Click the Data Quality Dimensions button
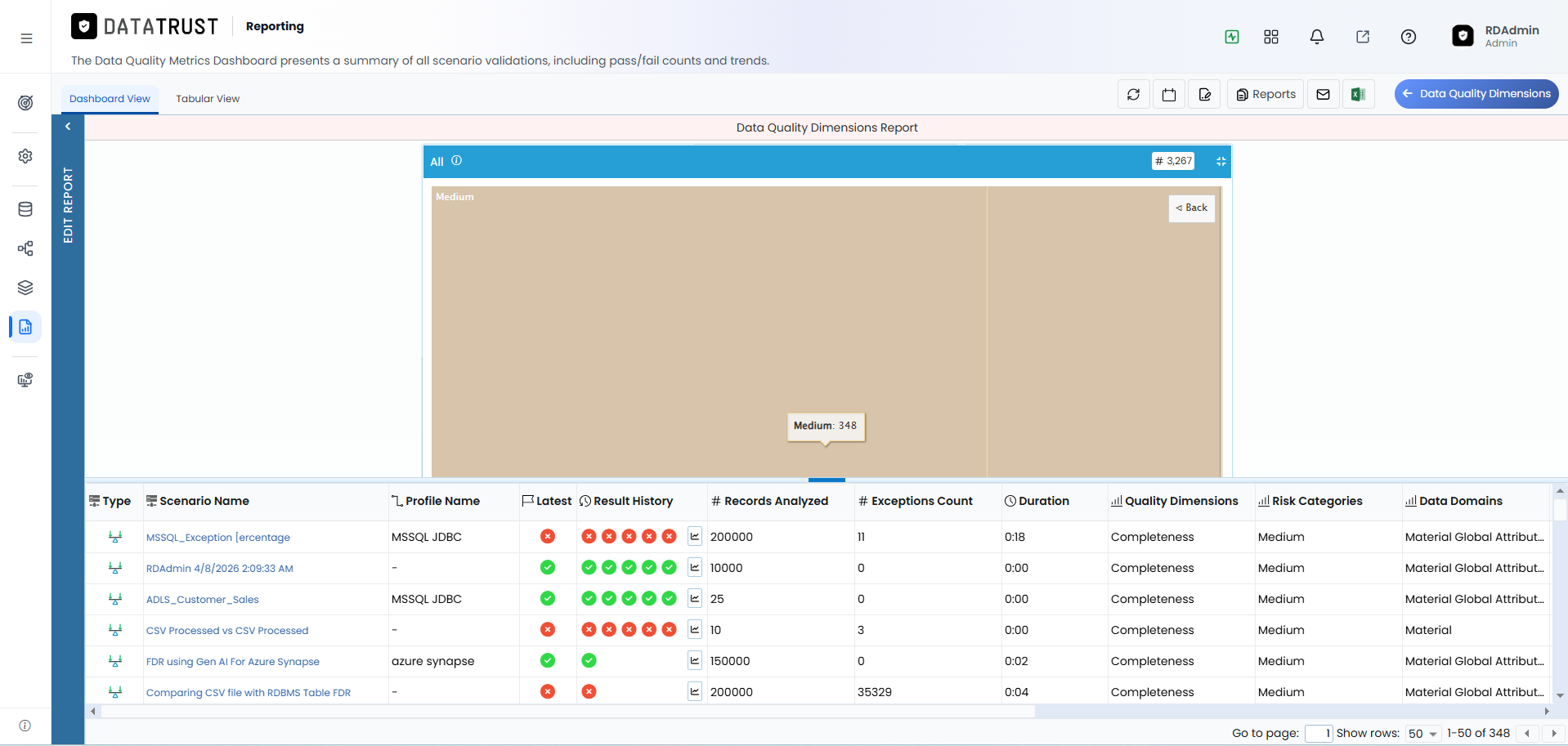Screen dimensions: 1568x746 [1476, 94]
